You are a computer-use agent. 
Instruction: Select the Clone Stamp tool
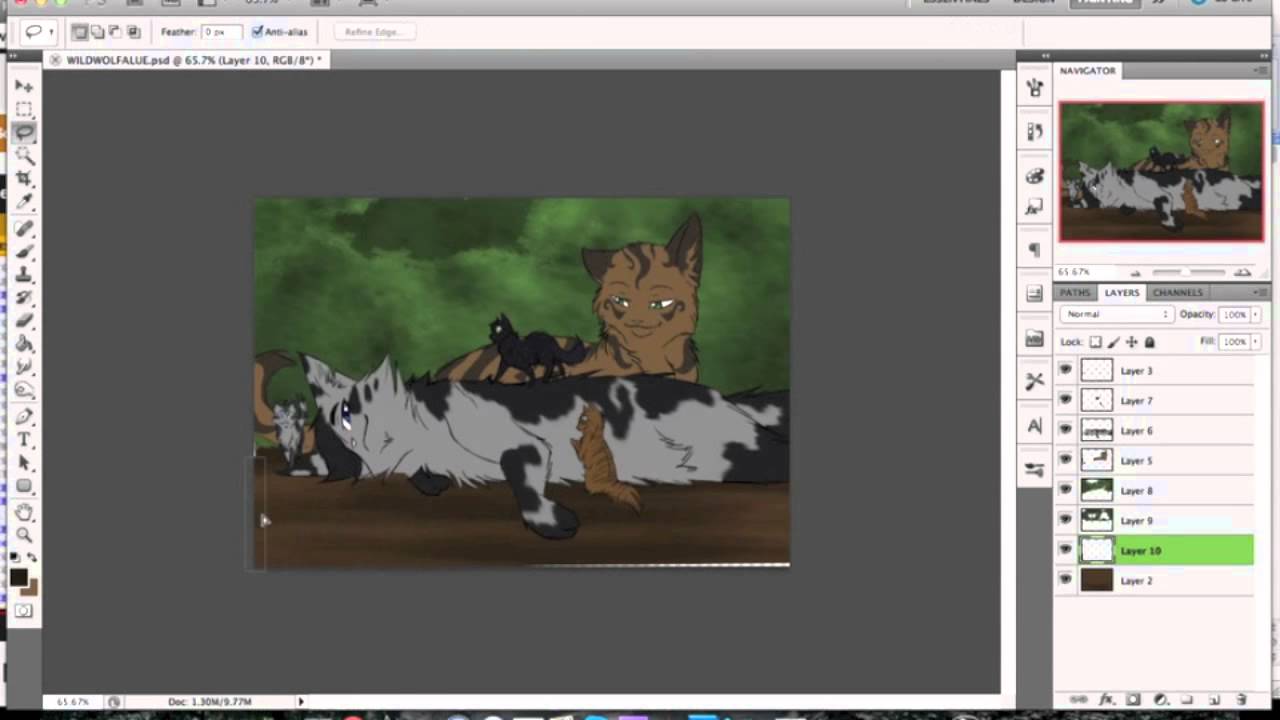pos(24,275)
